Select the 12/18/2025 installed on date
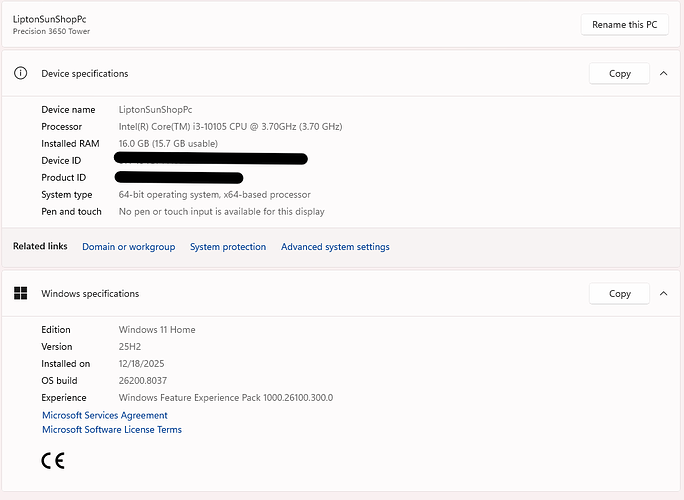 pyautogui.click(x=141, y=363)
